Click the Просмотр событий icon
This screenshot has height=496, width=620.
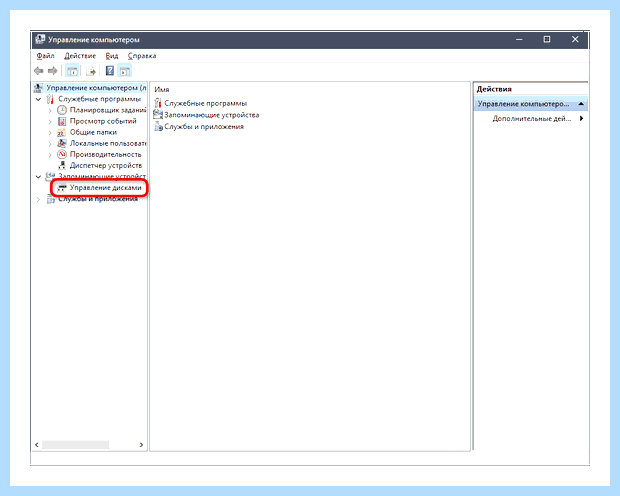point(62,121)
